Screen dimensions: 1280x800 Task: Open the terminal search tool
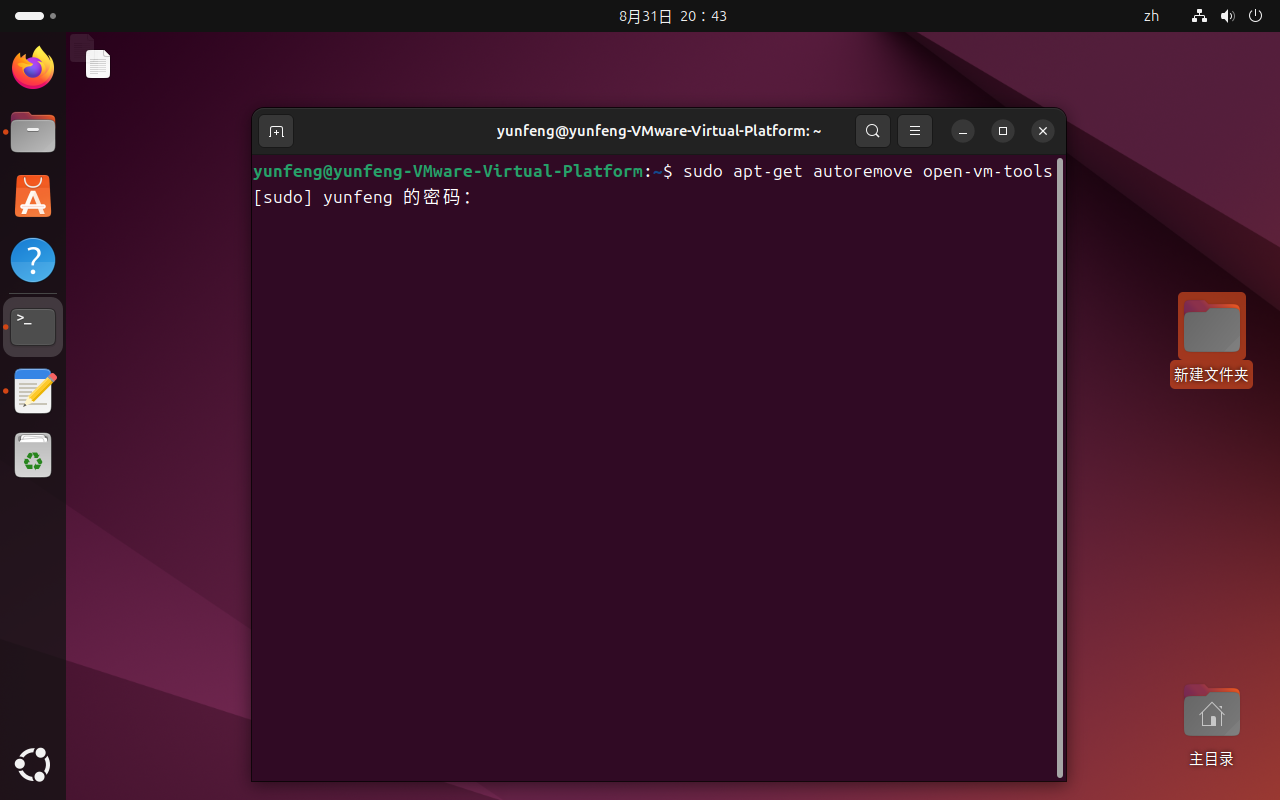(873, 131)
